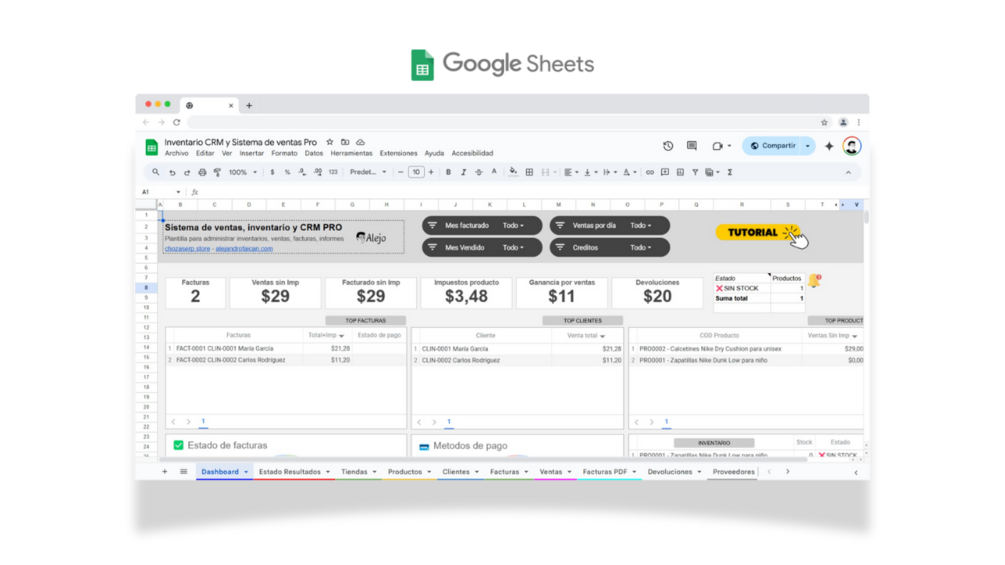This screenshot has width=1005, height=565.
Task: Click the font size field
Action: coord(416,172)
